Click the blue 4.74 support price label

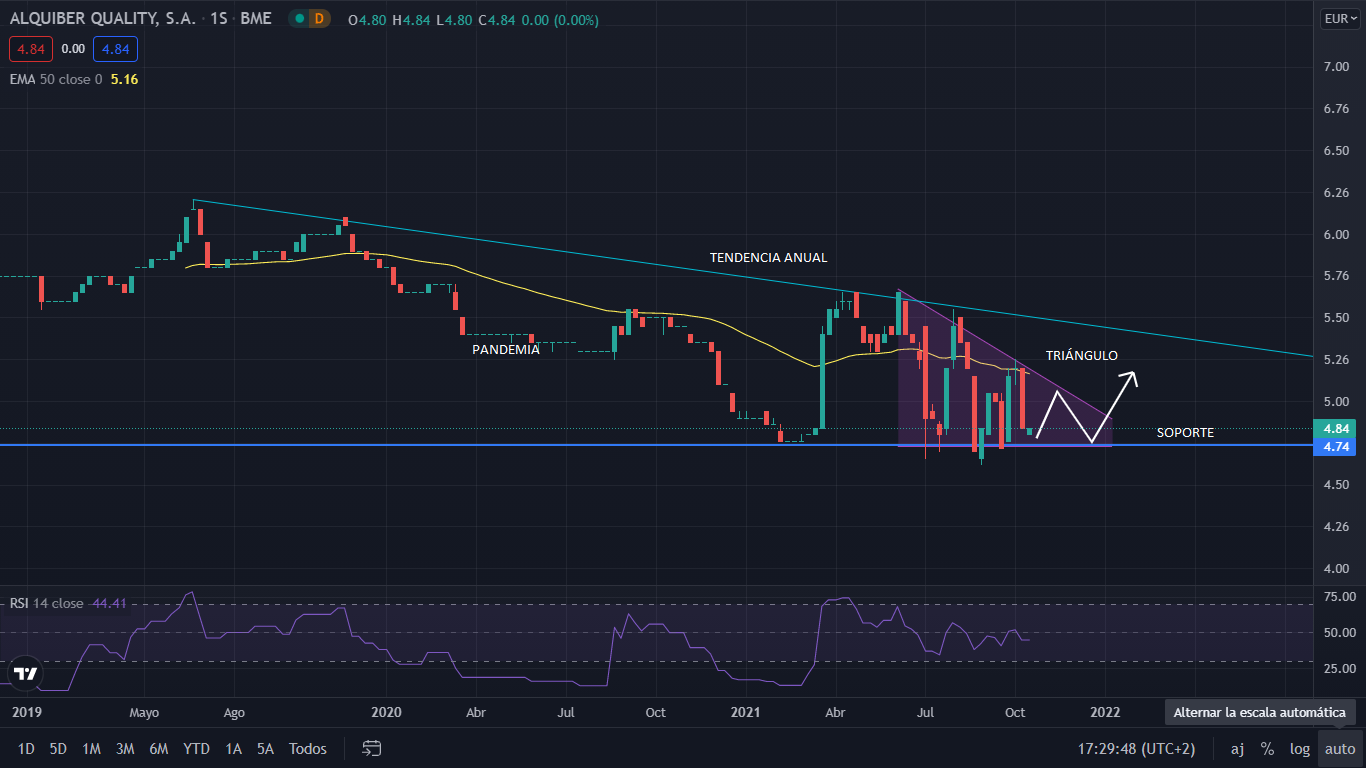(x=1336, y=446)
